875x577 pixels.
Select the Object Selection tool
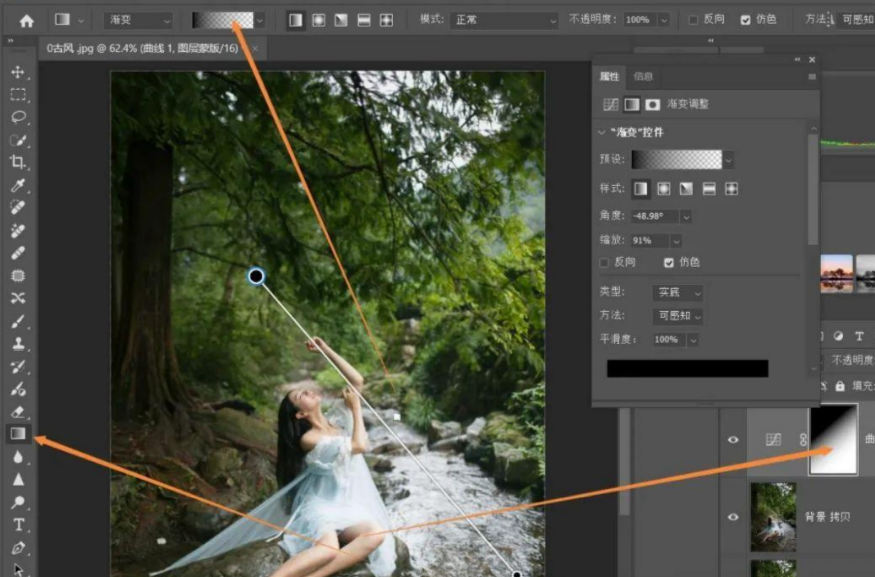click(x=18, y=140)
